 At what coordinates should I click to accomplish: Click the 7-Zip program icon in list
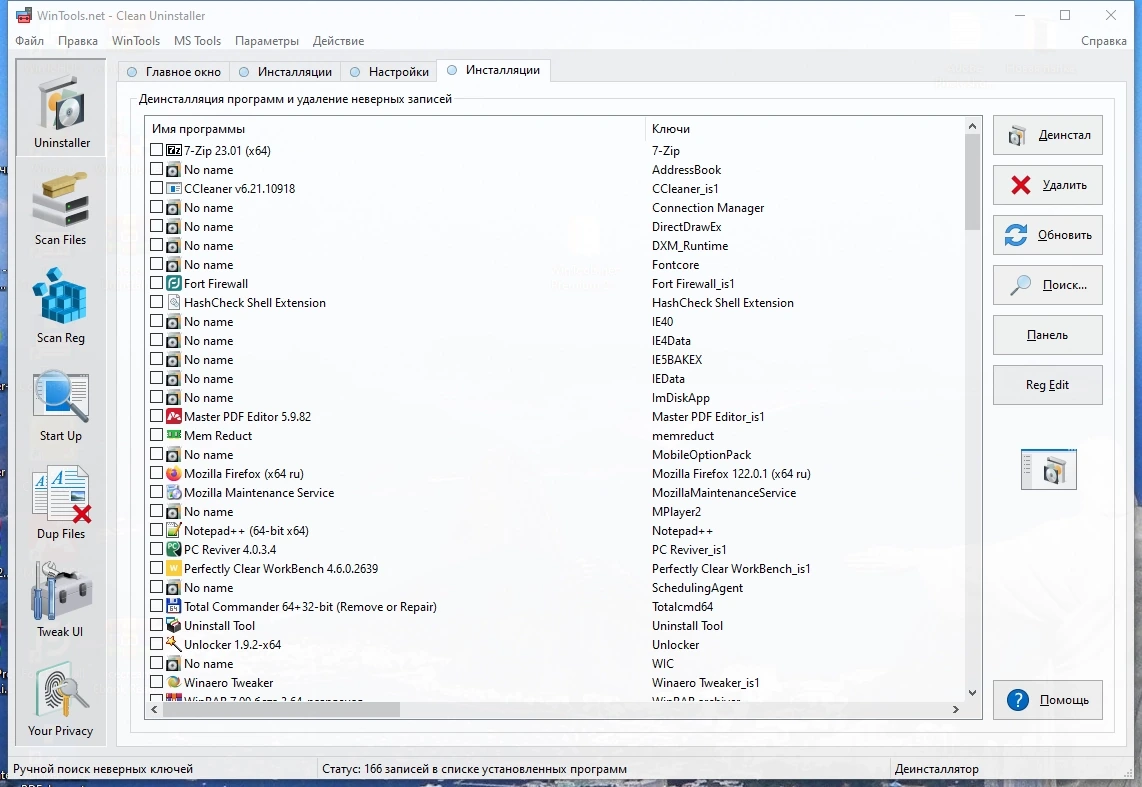173,151
